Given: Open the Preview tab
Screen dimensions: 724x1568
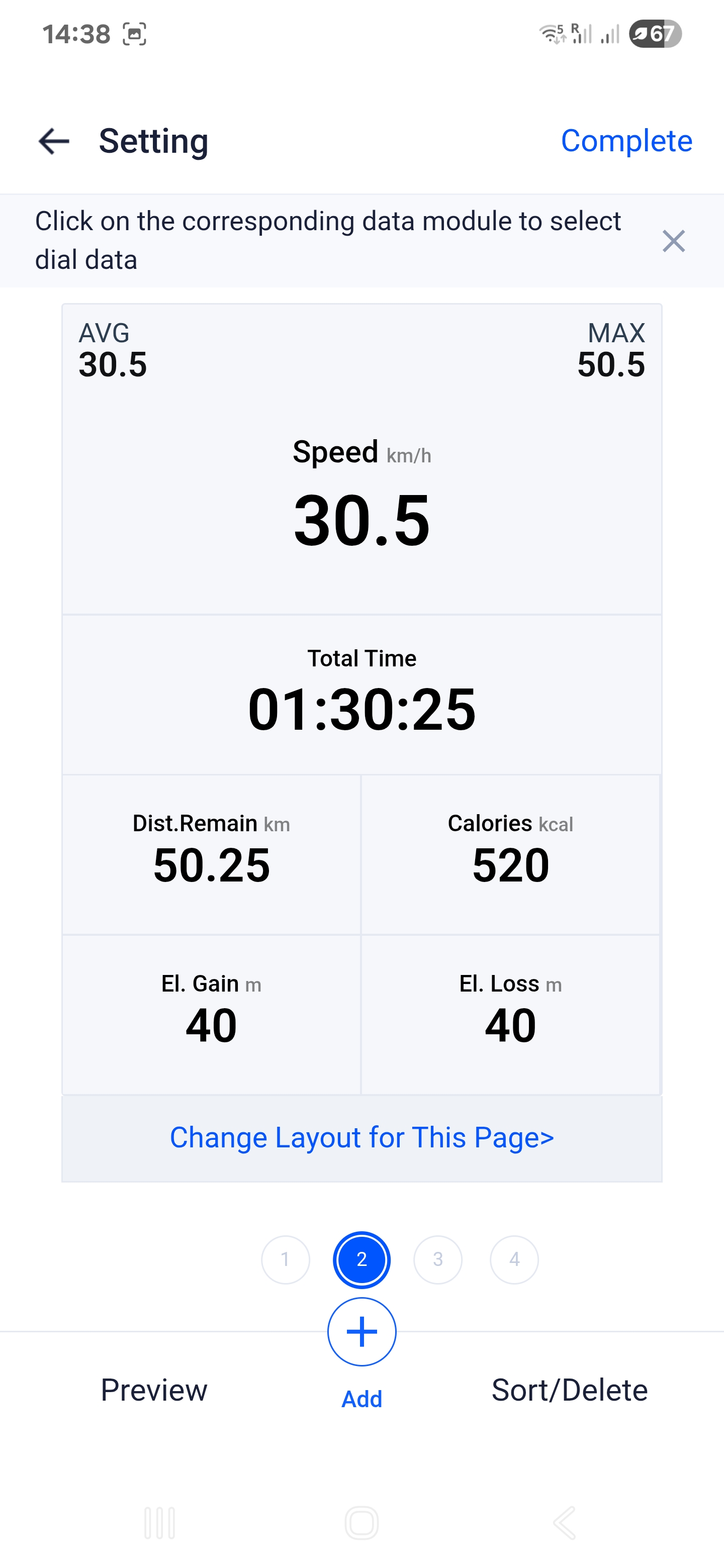Looking at the screenshot, I should point(154,1390).
